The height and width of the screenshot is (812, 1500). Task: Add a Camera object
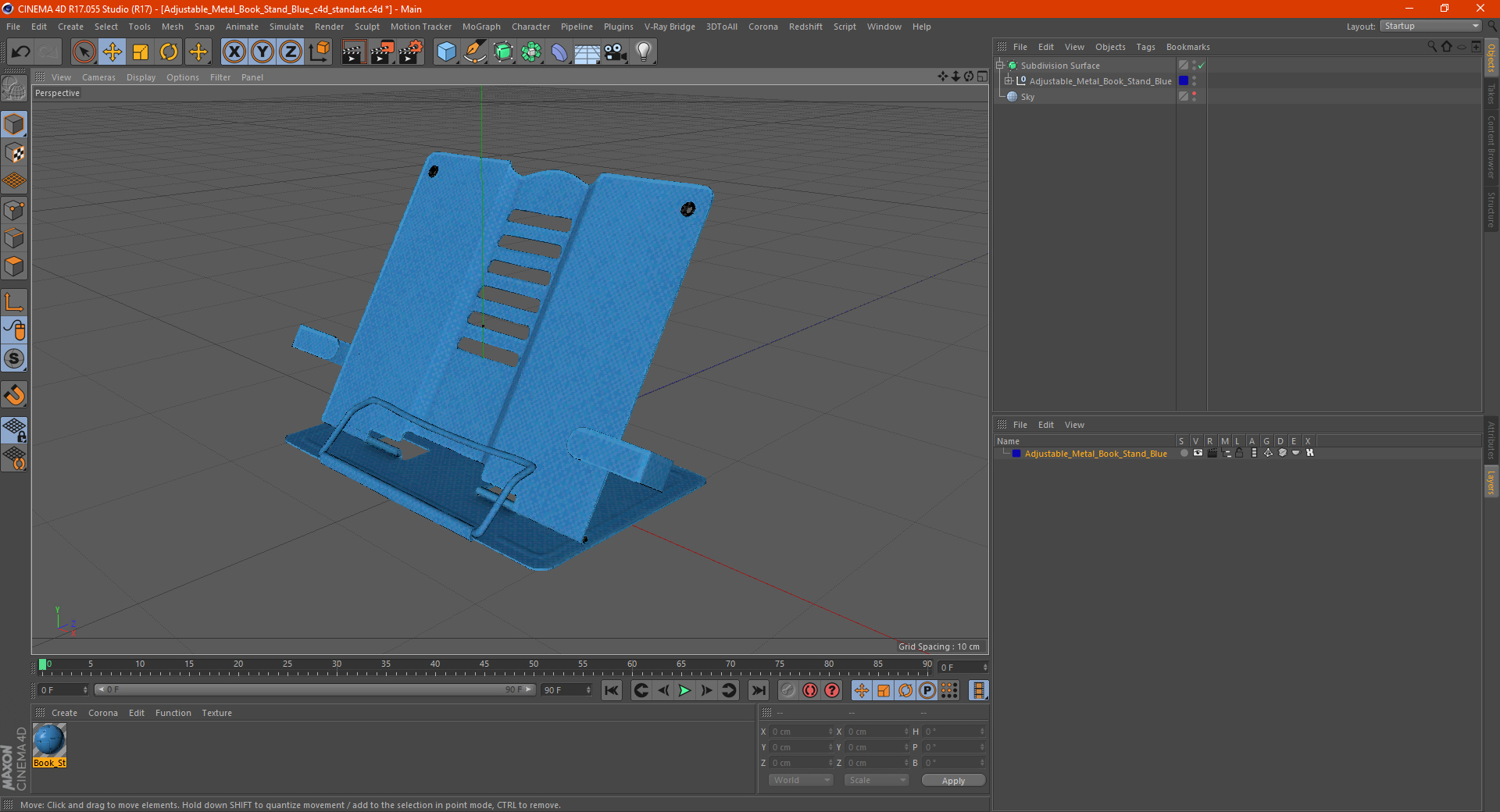tap(616, 52)
